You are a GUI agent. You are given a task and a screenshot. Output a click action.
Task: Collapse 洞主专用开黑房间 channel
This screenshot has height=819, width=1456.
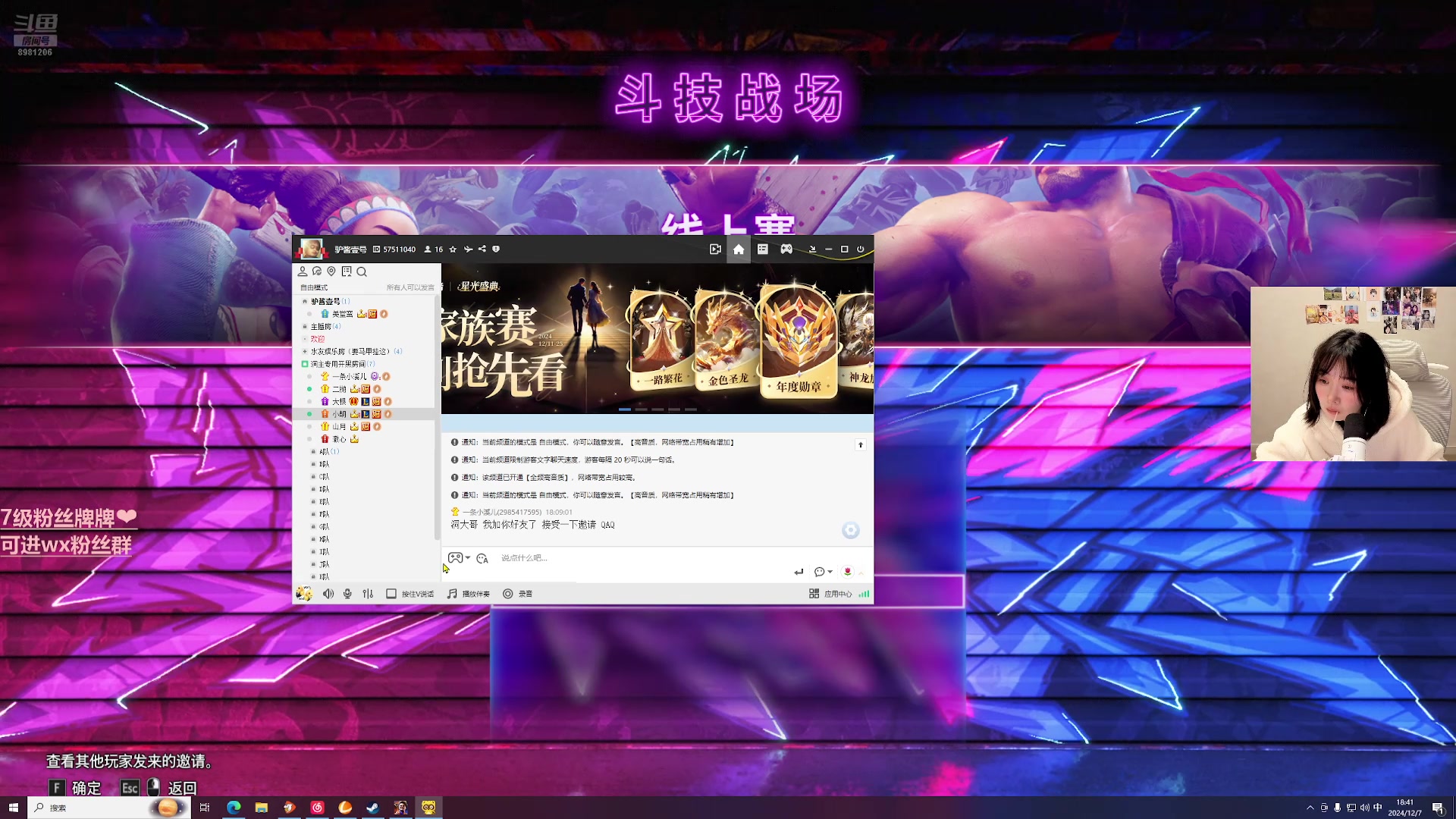tap(305, 364)
